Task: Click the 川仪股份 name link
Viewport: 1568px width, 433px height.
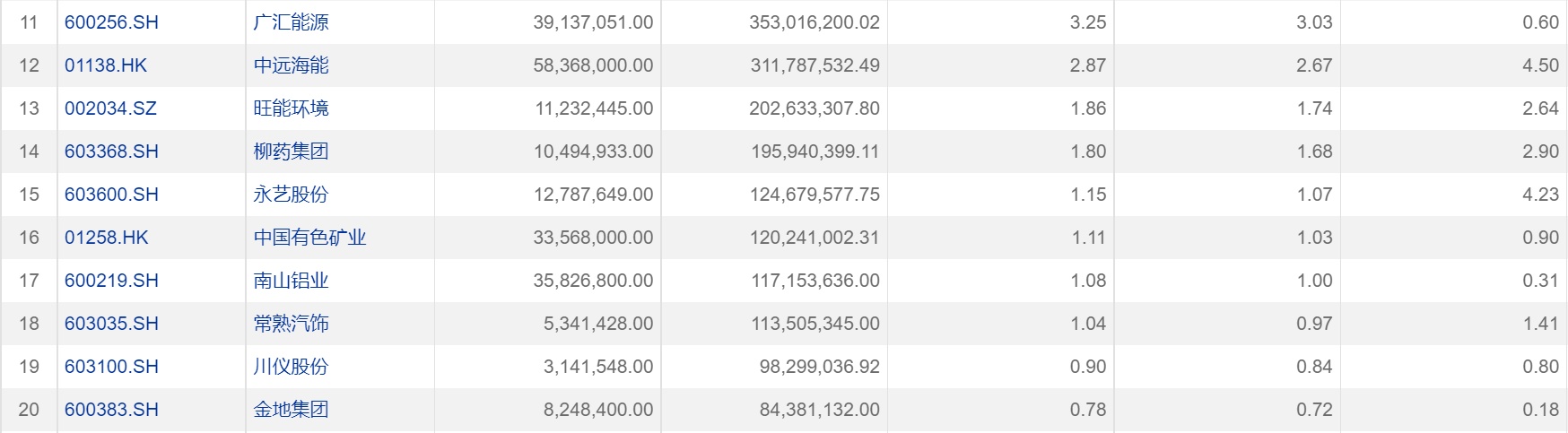Action: pos(291,367)
